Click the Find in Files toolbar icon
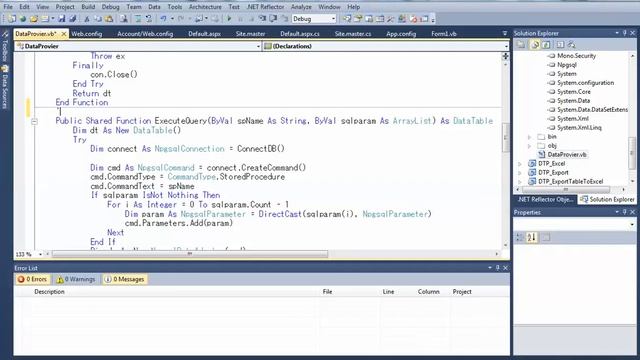The height and width of the screenshot is (360, 640). [x=124, y=19]
